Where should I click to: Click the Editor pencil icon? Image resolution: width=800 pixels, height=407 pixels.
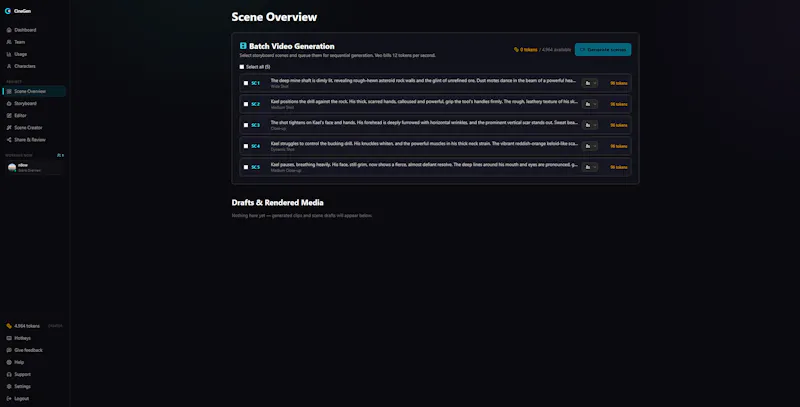click(9, 116)
